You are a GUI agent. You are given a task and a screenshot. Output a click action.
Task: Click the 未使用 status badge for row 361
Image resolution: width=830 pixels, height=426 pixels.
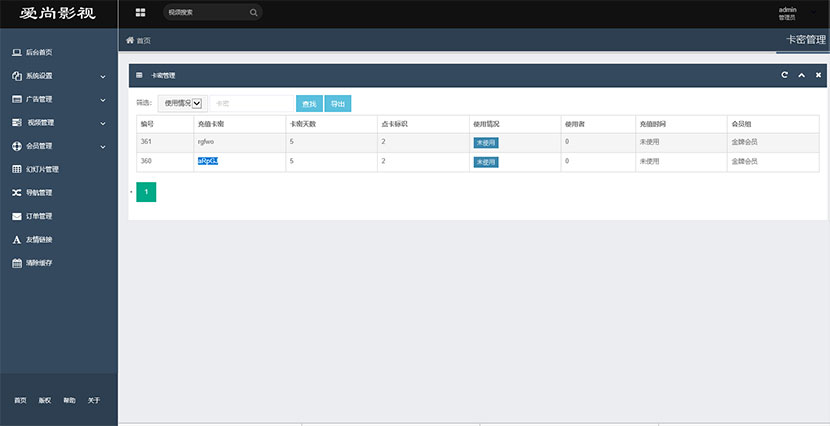486,142
